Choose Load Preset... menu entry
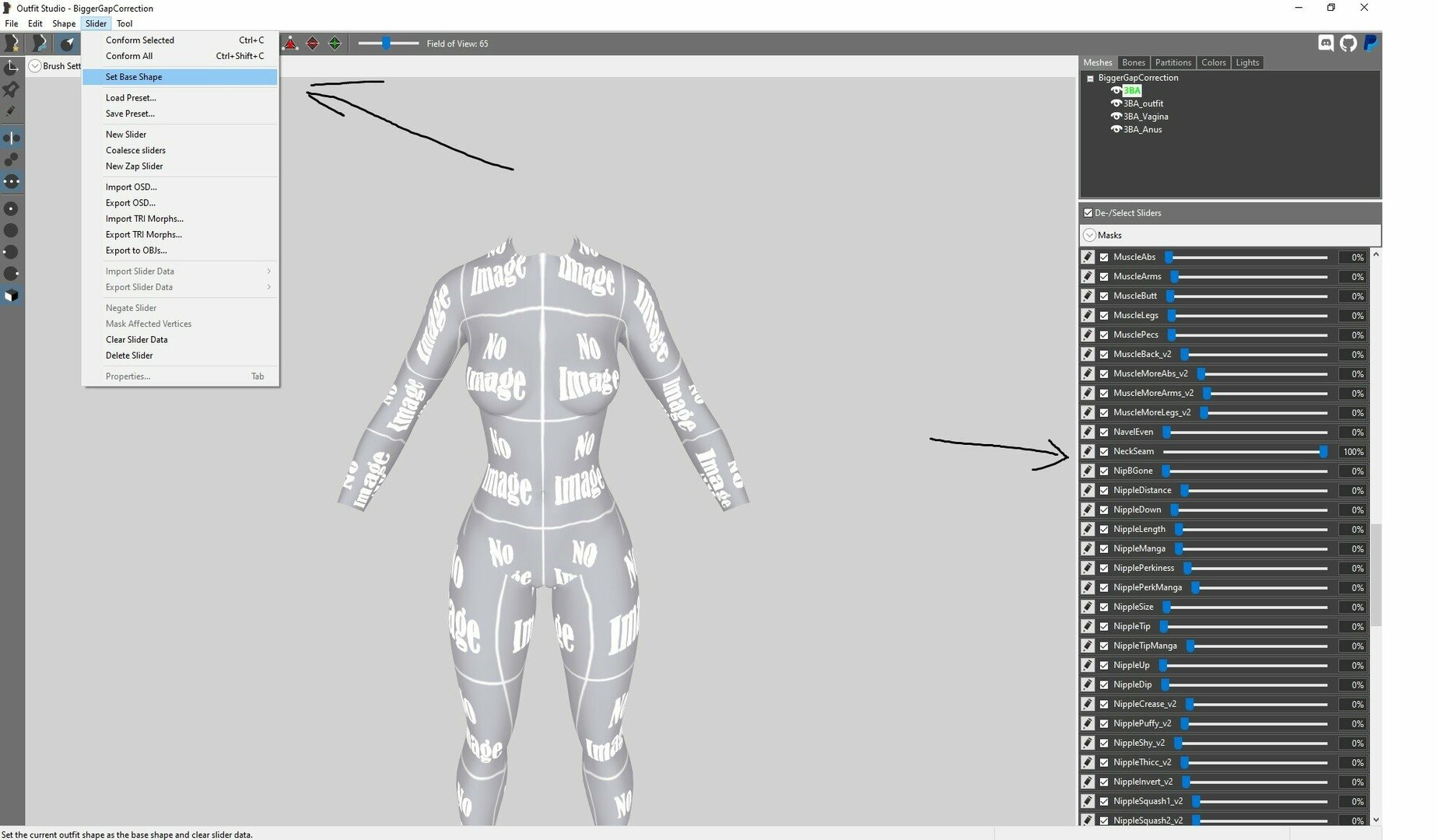The width and height of the screenshot is (1437, 840). coord(181,98)
